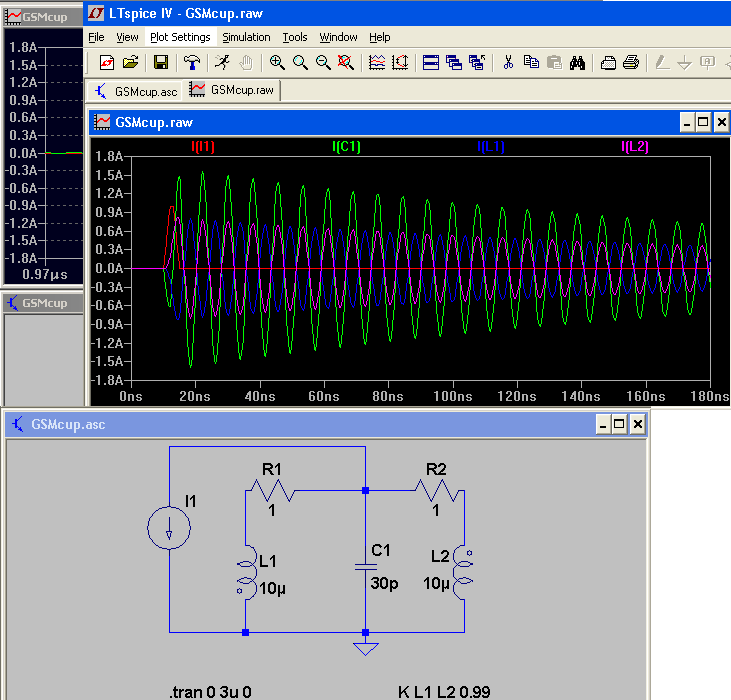Click the New Schematic toolbar icon
Viewport: 731px width, 700px height.
point(106,63)
